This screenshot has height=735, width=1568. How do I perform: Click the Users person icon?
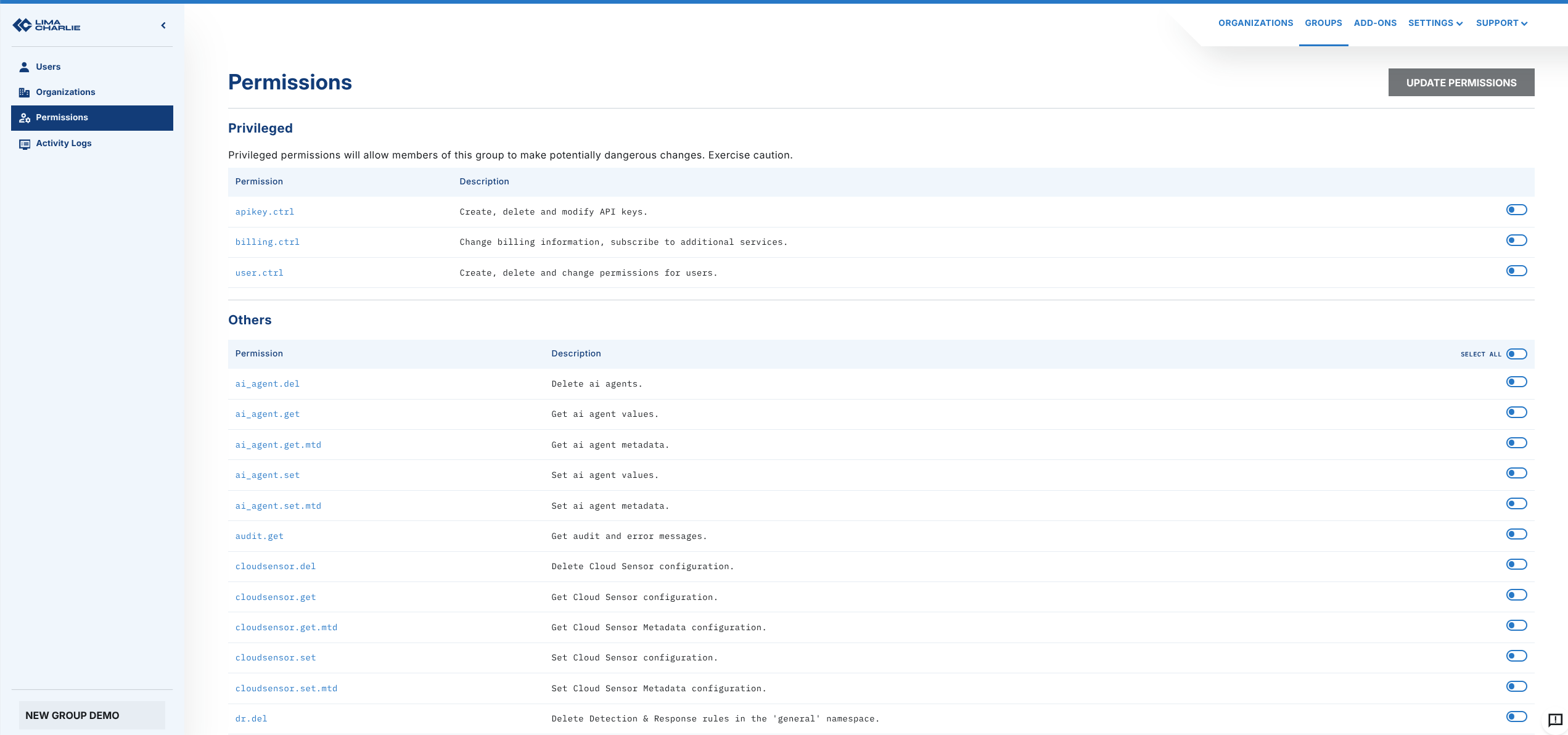point(24,67)
